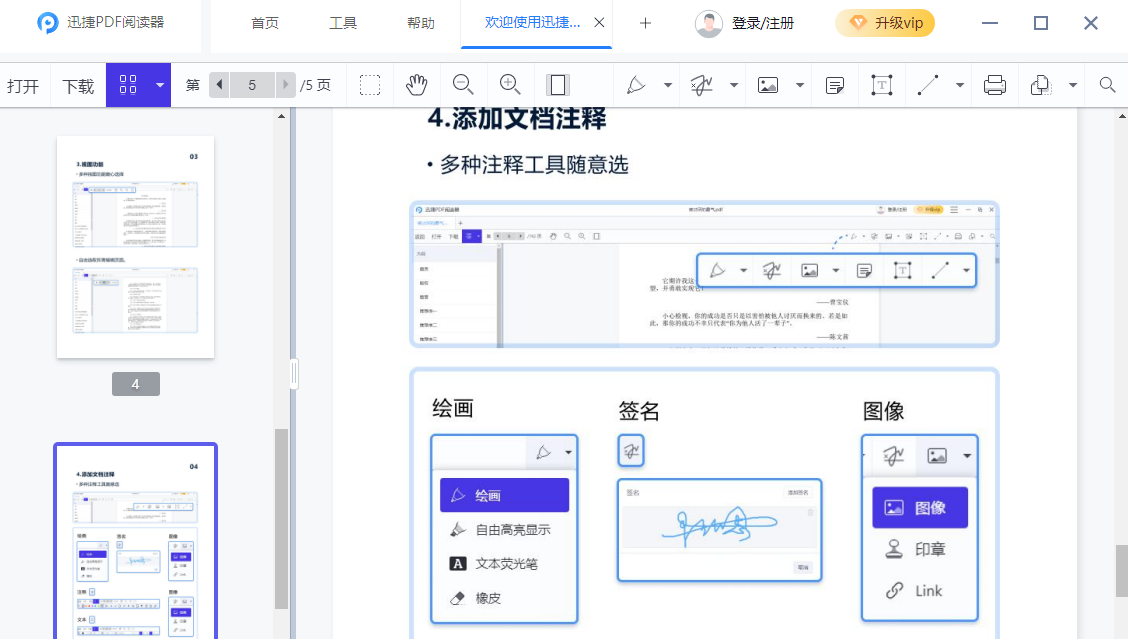Select the page 4 thumbnail
This screenshot has height=639, width=1128.
pos(135,247)
